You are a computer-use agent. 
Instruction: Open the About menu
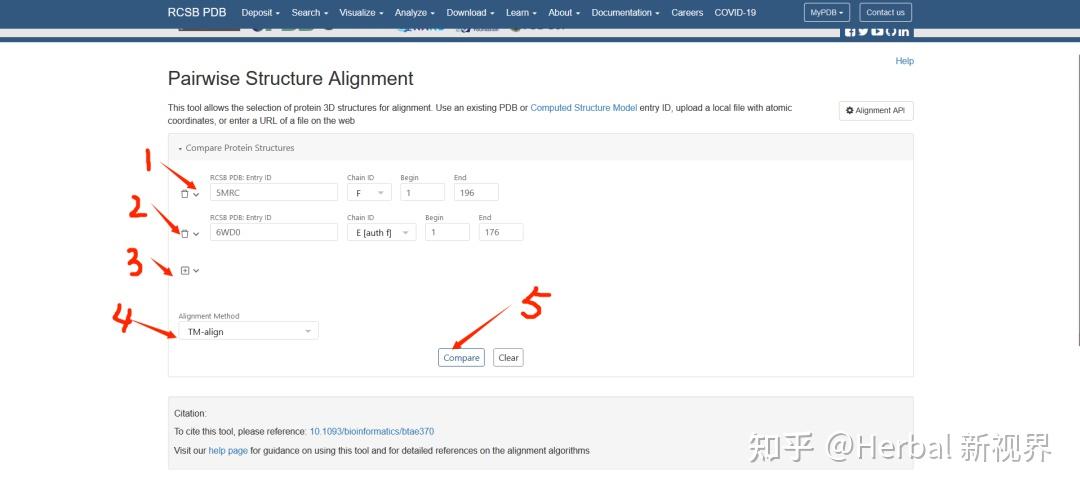pyautogui.click(x=564, y=12)
